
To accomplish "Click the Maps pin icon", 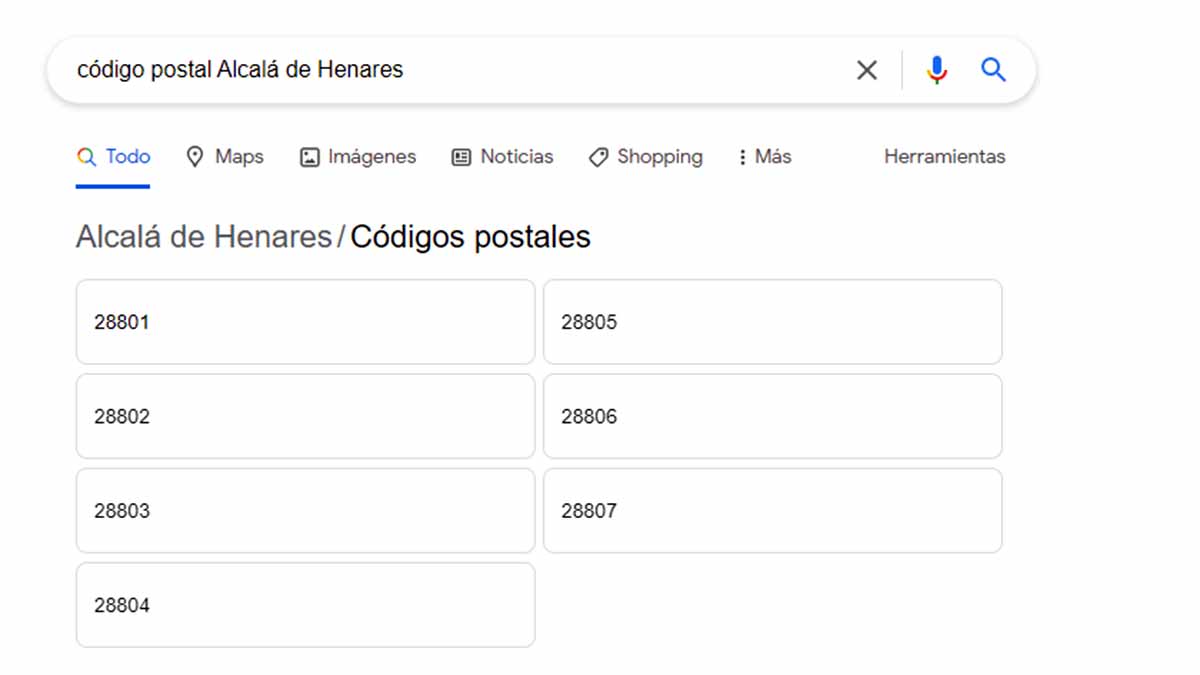I will click(195, 157).
